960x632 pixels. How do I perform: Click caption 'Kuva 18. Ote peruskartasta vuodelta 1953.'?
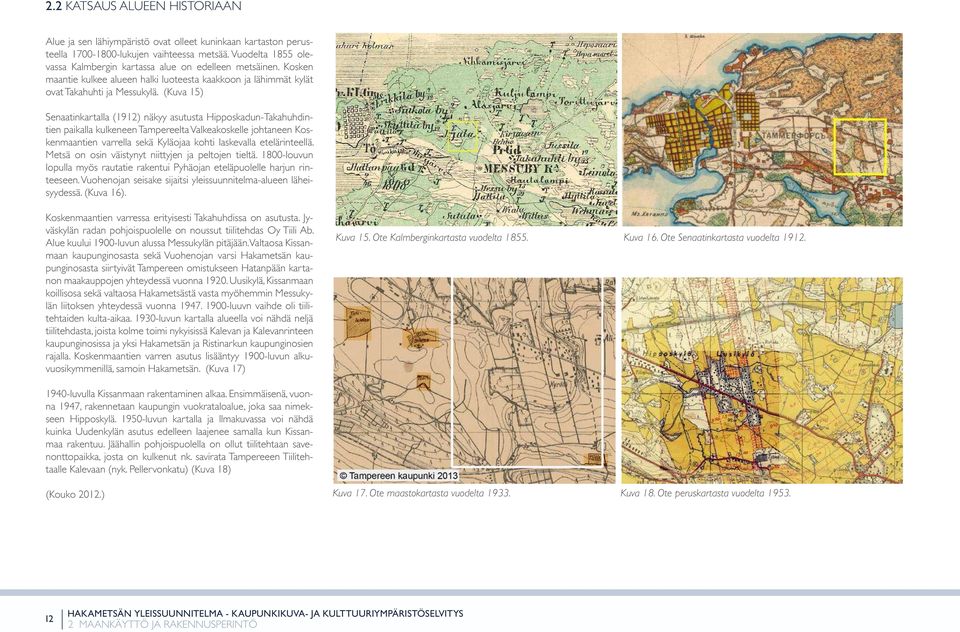click(705, 493)
